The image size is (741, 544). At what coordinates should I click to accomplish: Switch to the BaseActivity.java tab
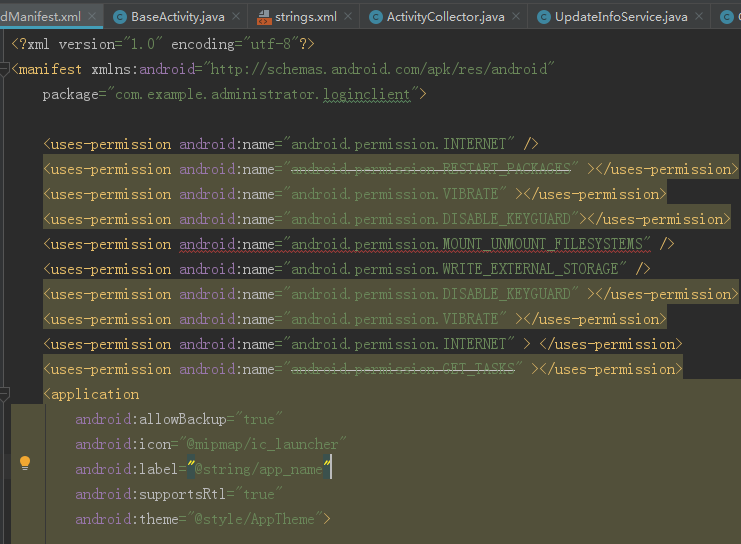(x=177, y=17)
